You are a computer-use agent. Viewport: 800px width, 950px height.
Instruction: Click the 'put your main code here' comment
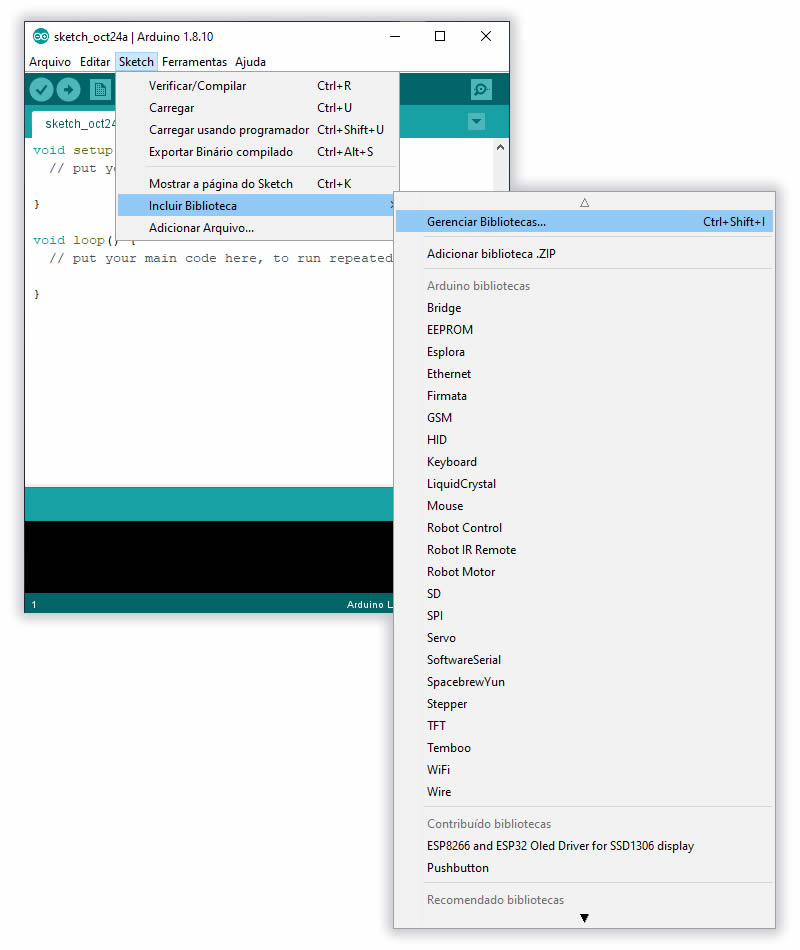(x=221, y=259)
